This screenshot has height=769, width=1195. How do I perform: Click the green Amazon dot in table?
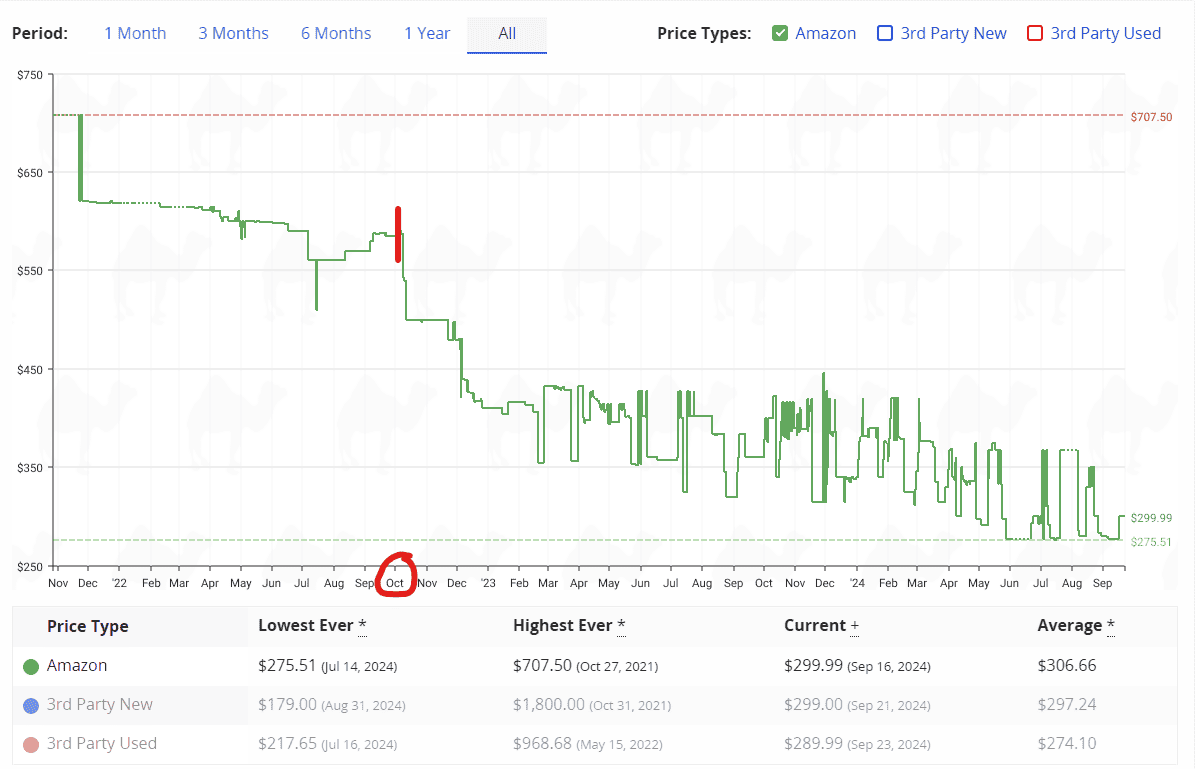(30, 667)
